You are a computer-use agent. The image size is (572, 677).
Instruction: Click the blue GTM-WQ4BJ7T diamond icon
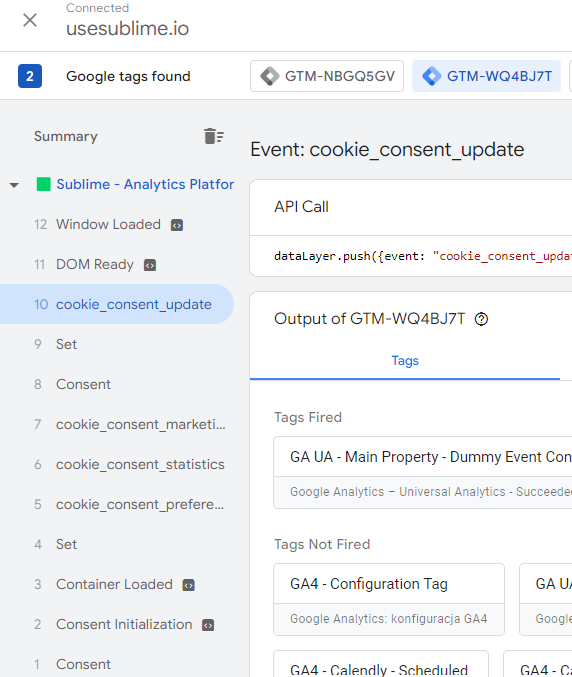[x=432, y=76]
